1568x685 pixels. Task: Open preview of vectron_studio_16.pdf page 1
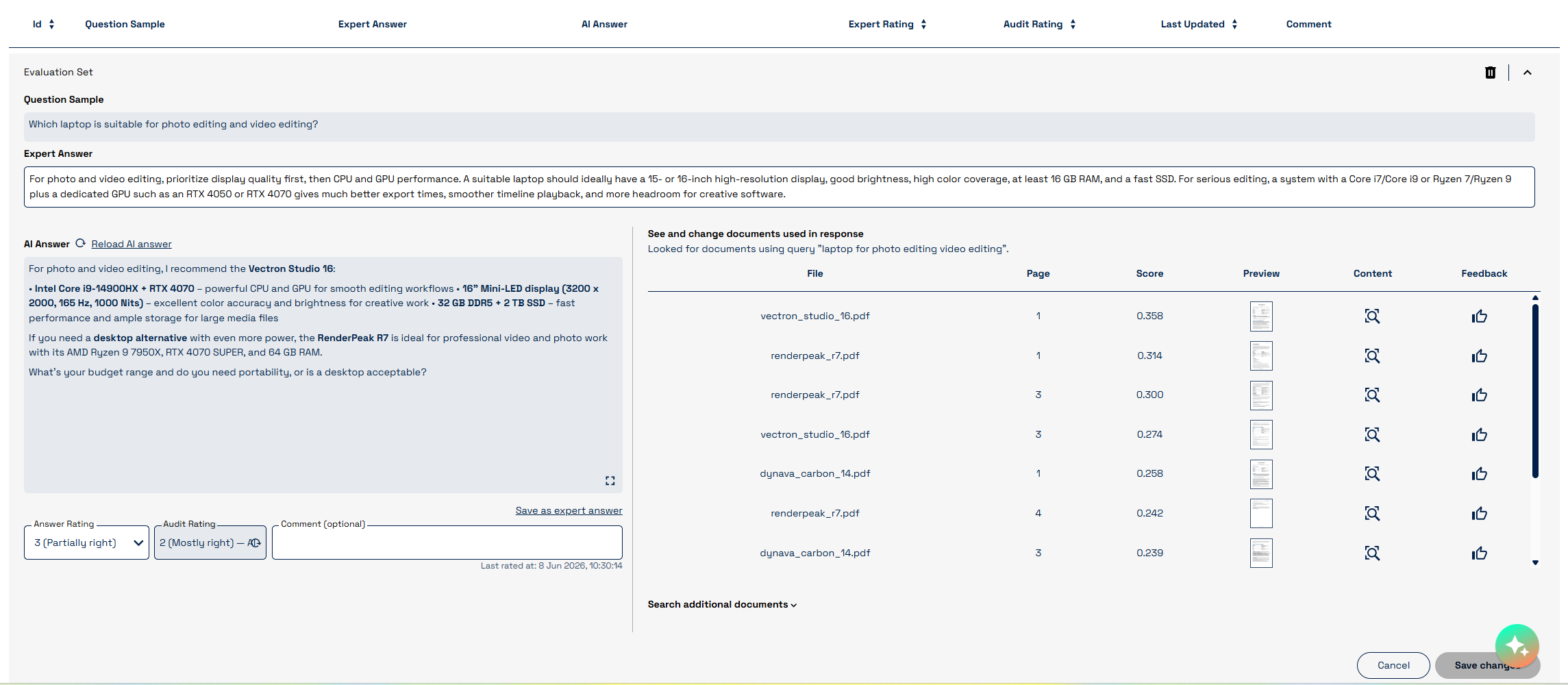coord(1261,316)
